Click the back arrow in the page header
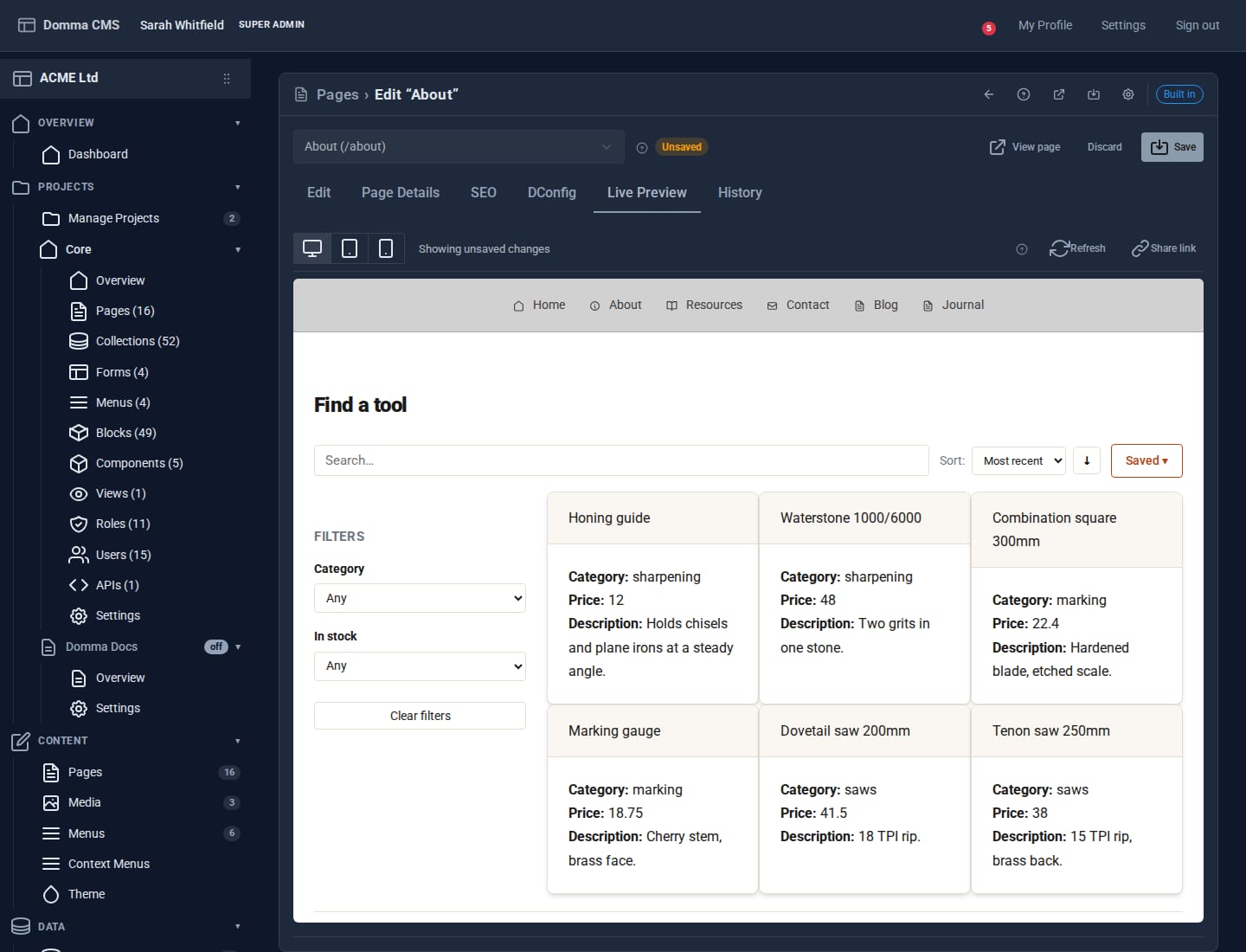This screenshot has width=1246, height=952. click(989, 94)
